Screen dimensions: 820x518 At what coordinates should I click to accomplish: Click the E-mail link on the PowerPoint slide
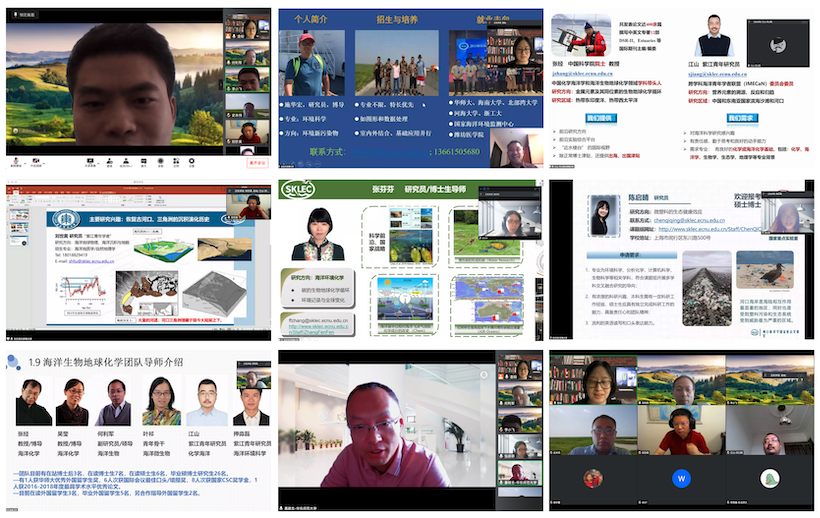91,261
